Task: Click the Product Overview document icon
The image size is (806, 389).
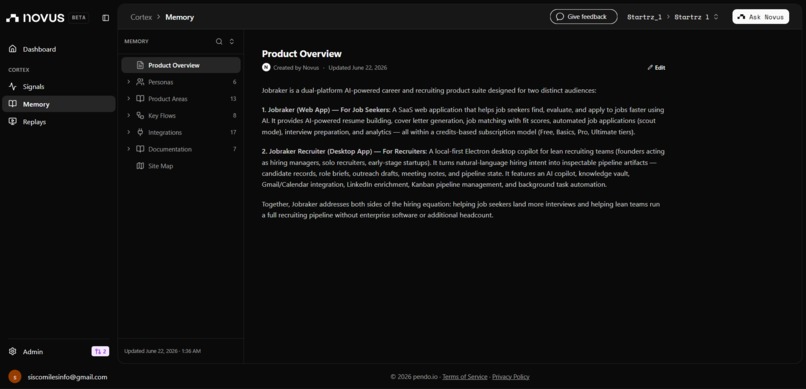Action: pos(140,65)
